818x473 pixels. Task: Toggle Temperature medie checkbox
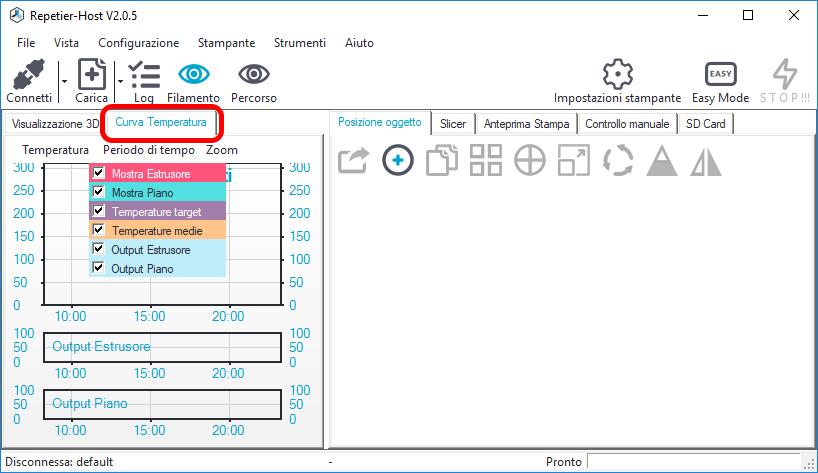coord(98,230)
